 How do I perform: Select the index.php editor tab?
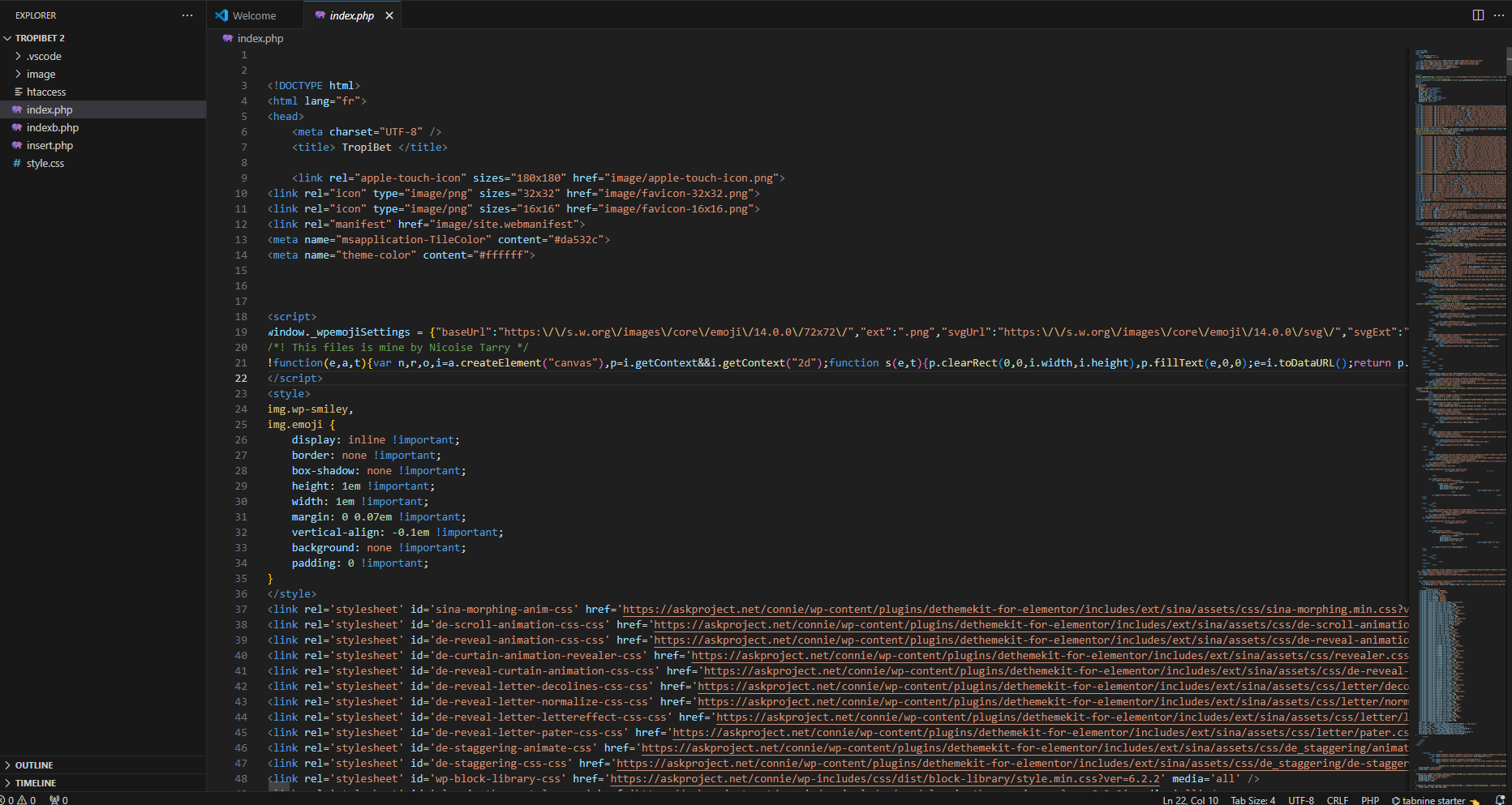352,15
